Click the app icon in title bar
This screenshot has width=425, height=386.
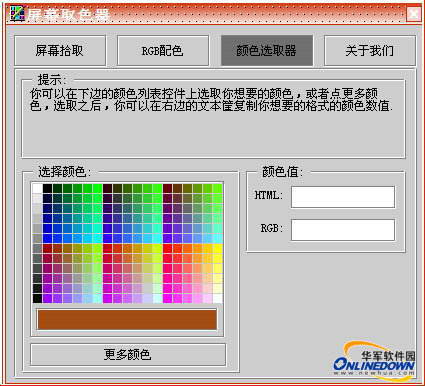pos(18,13)
